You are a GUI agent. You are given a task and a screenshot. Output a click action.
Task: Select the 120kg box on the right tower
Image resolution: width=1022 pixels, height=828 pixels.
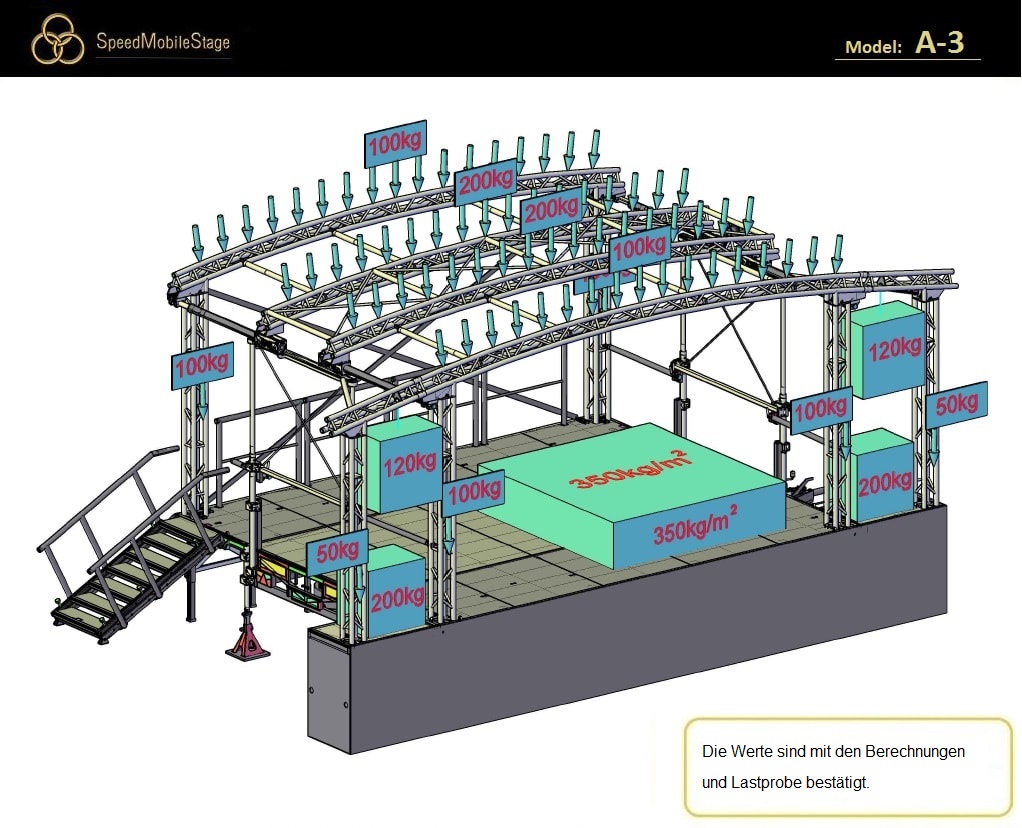pos(888,349)
